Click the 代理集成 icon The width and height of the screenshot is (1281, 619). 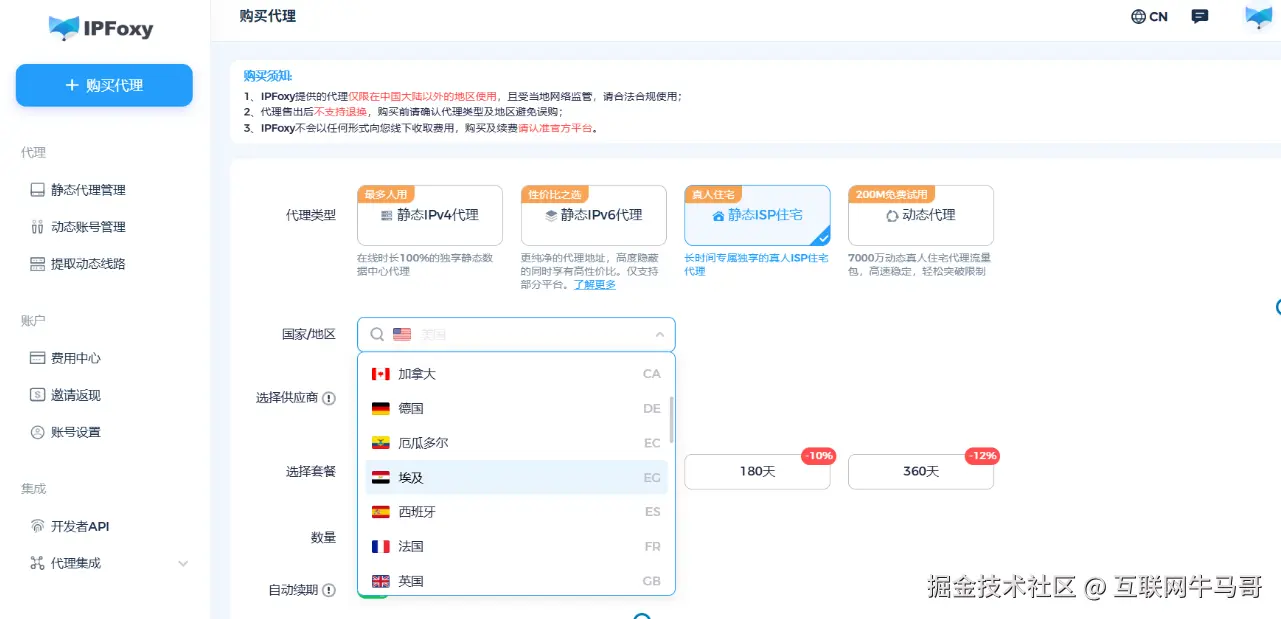coord(37,563)
